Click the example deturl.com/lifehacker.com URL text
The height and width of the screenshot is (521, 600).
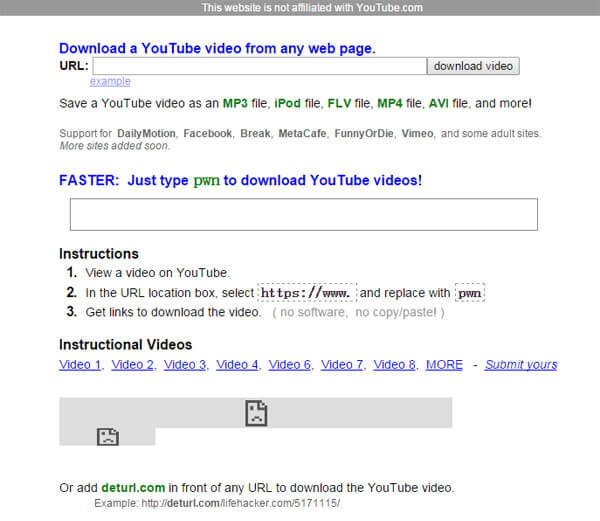tap(241, 503)
